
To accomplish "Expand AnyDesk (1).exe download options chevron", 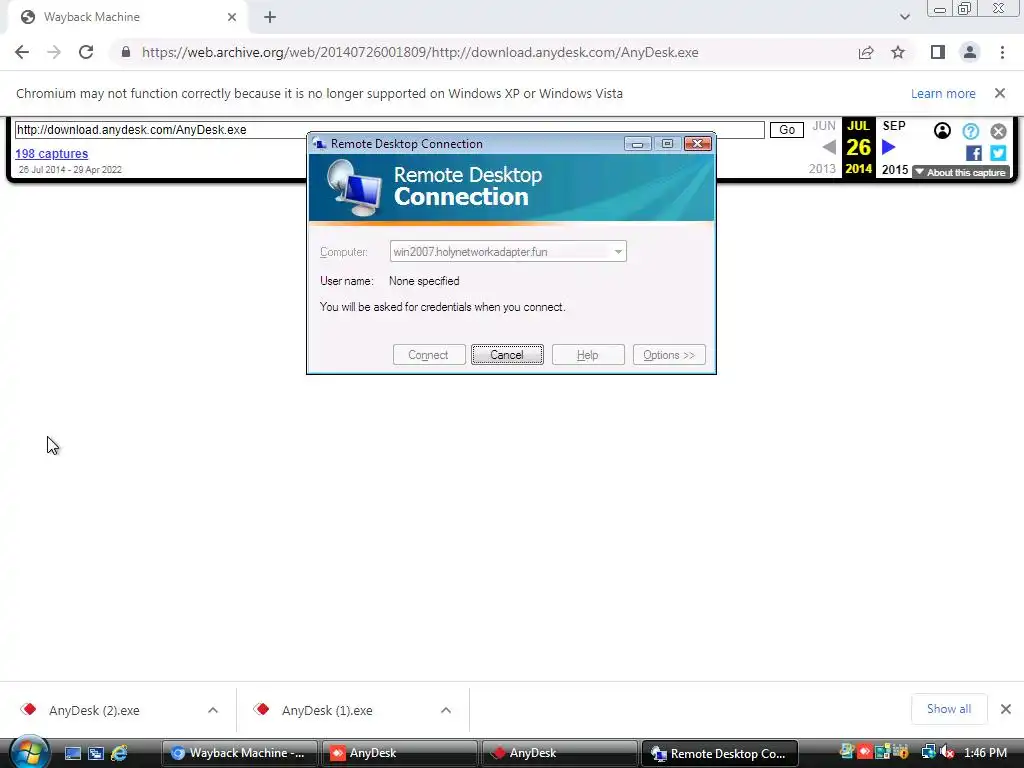I will pyautogui.click(x=445, y=710).
